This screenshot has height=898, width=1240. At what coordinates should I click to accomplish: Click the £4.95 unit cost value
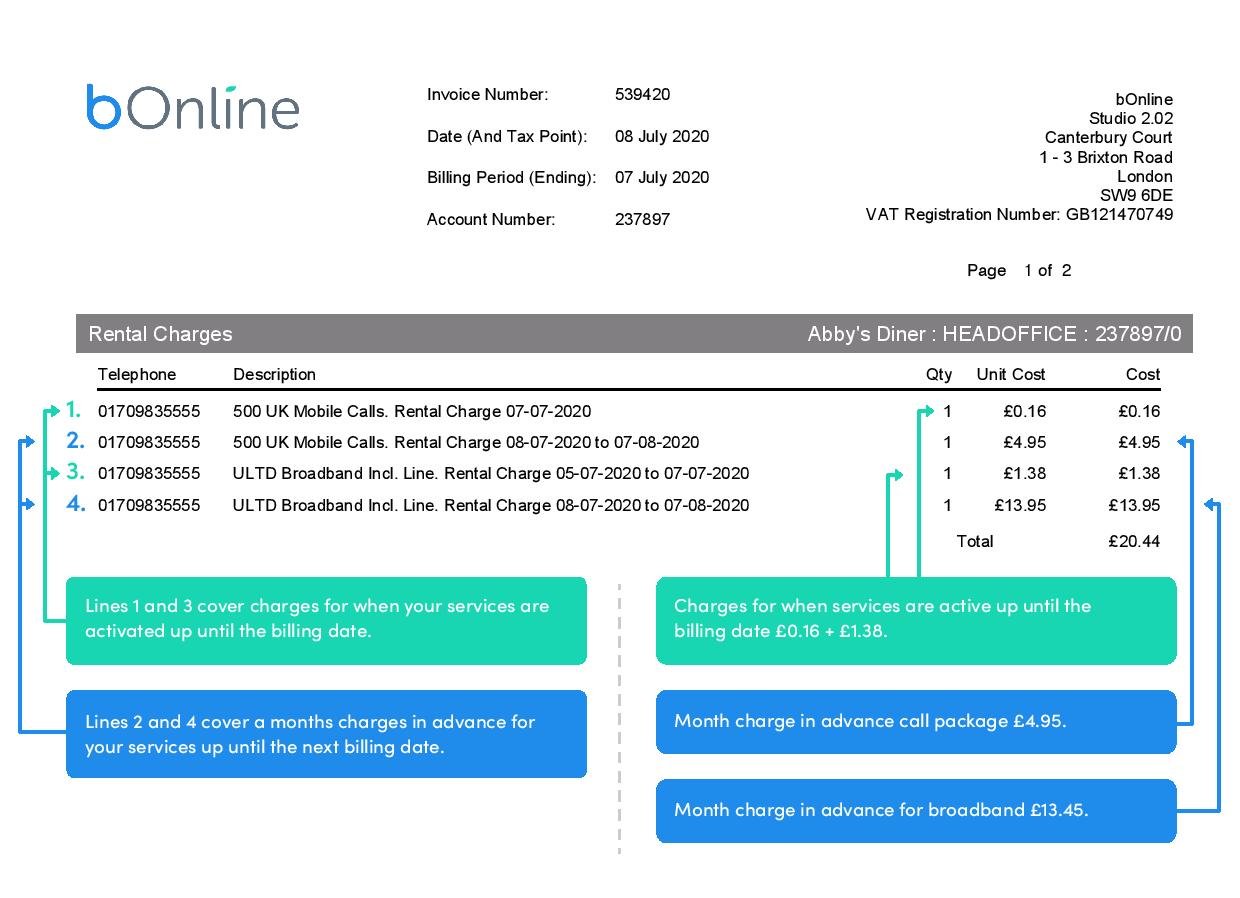click(x=1025, y=442)
